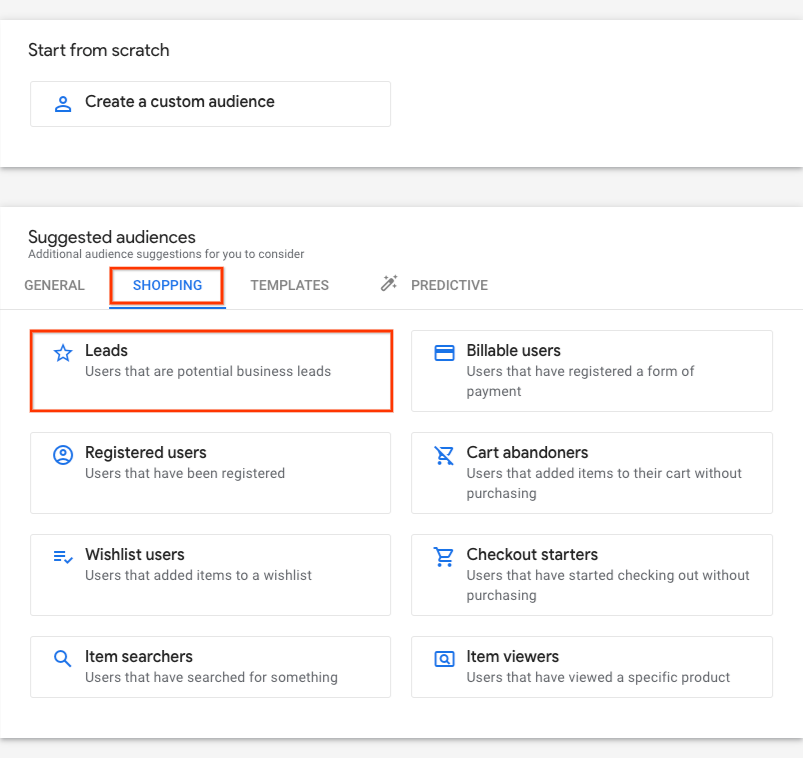Click the credit card icon for Billable users
Image resolution: width=803 pixels, height=758 pixels.
click(444, 353)
